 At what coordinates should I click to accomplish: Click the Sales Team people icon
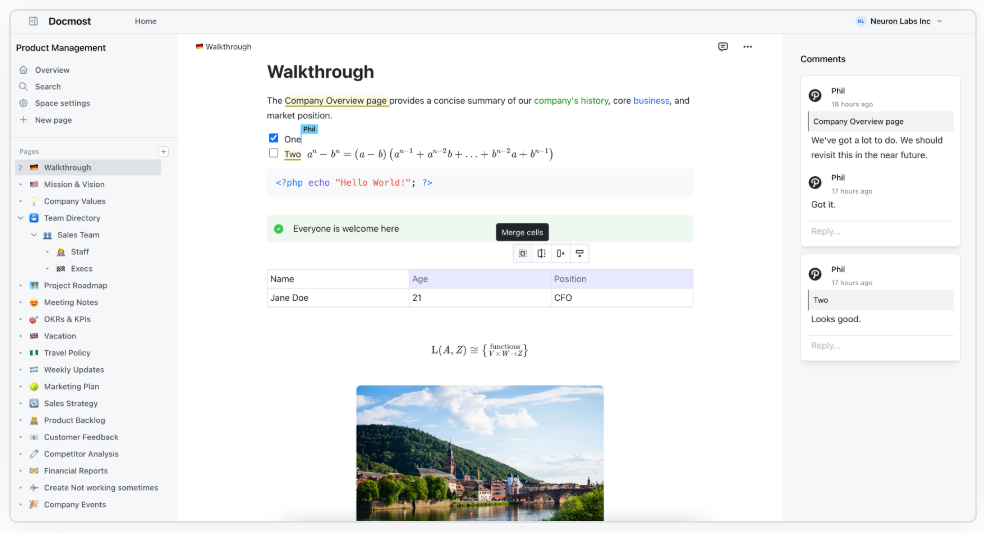47,235
